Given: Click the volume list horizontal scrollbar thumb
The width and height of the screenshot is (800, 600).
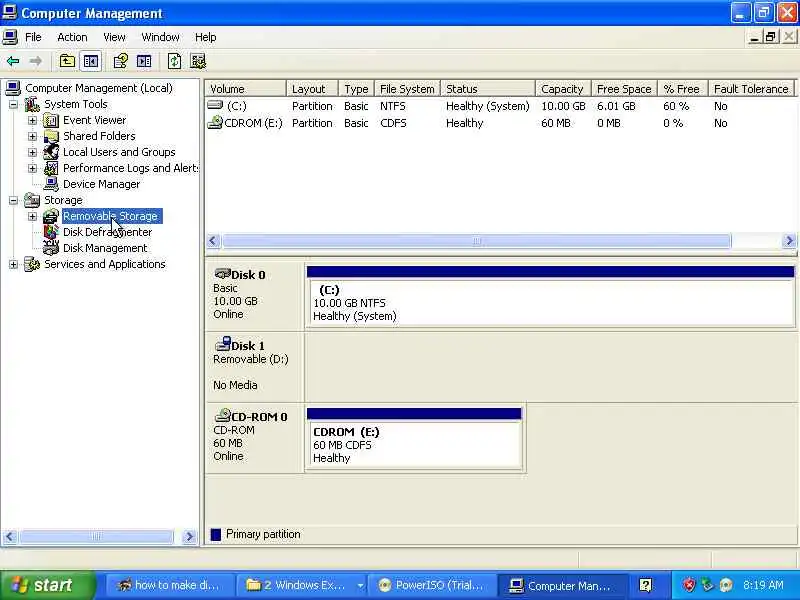Looking at the screenshot, I should click(477, 240).
